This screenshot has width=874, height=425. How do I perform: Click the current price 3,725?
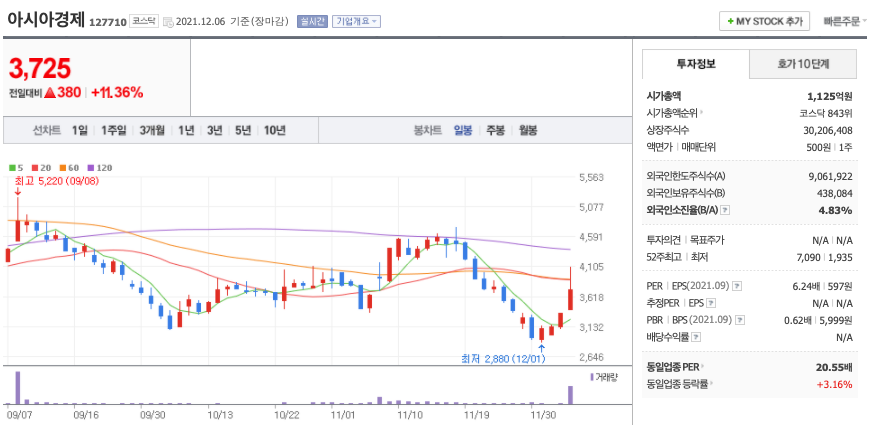tap(40, 69)
